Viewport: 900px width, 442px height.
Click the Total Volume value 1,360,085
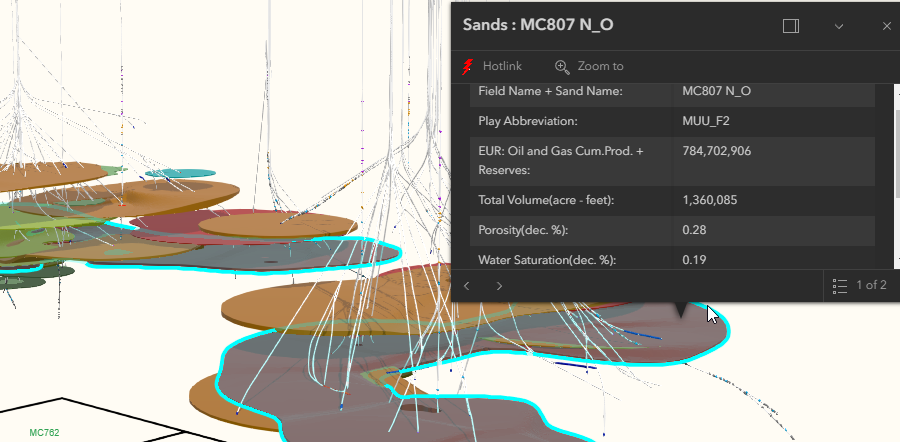click(x=709, y=201)
